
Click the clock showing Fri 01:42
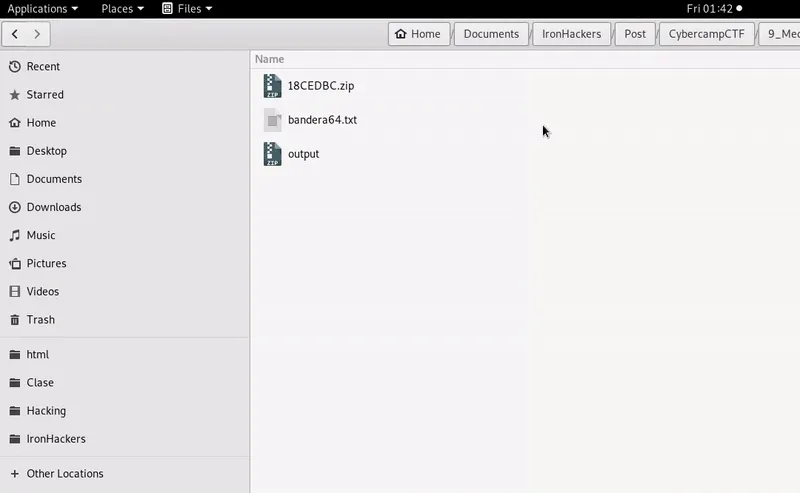coord(710,8)
